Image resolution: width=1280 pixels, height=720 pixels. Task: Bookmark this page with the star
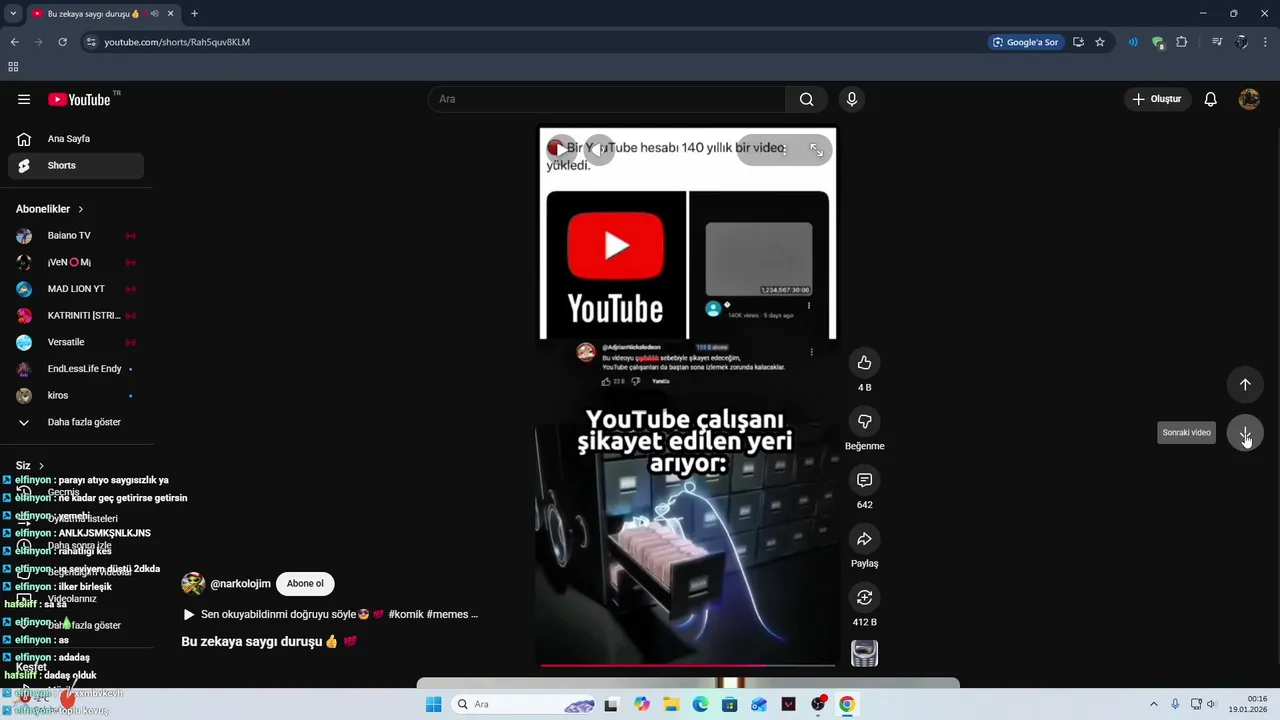pos(1100,42)
